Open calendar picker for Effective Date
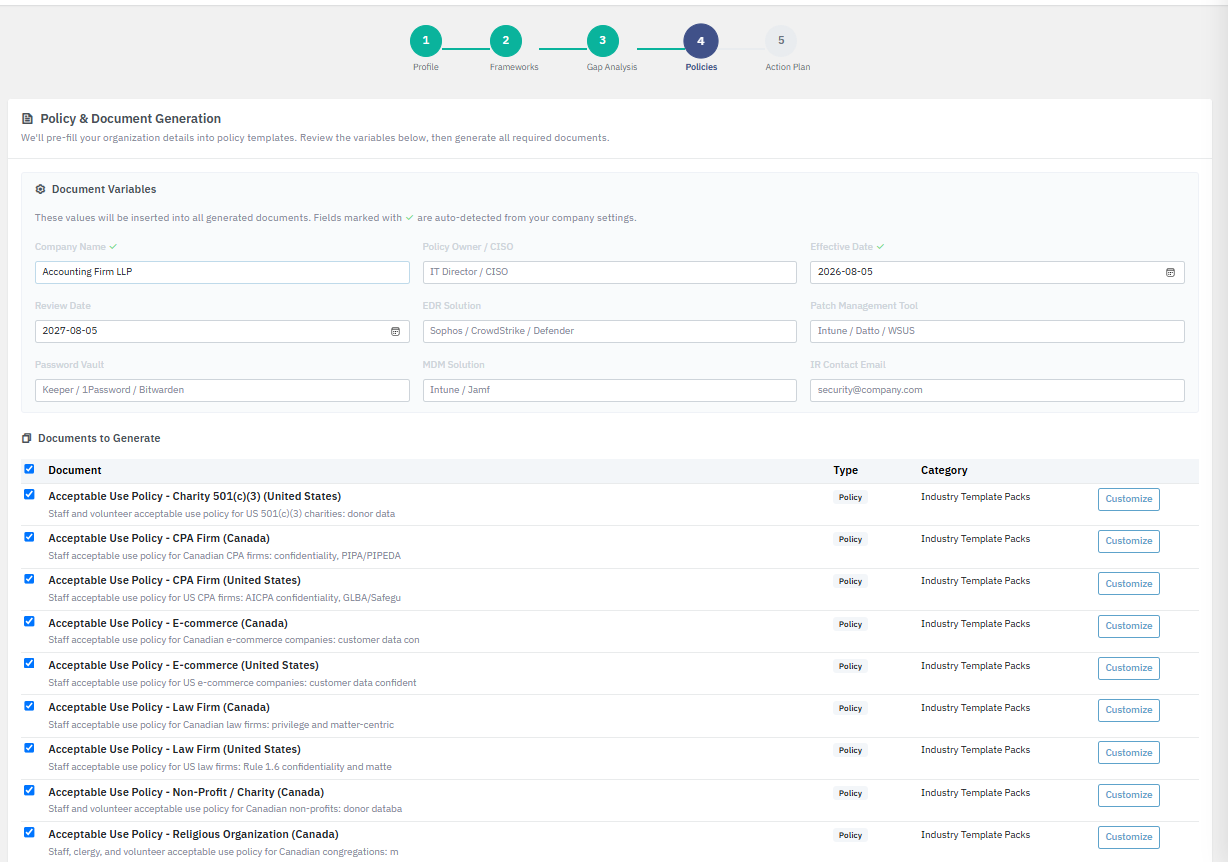 coord(1170,272)
